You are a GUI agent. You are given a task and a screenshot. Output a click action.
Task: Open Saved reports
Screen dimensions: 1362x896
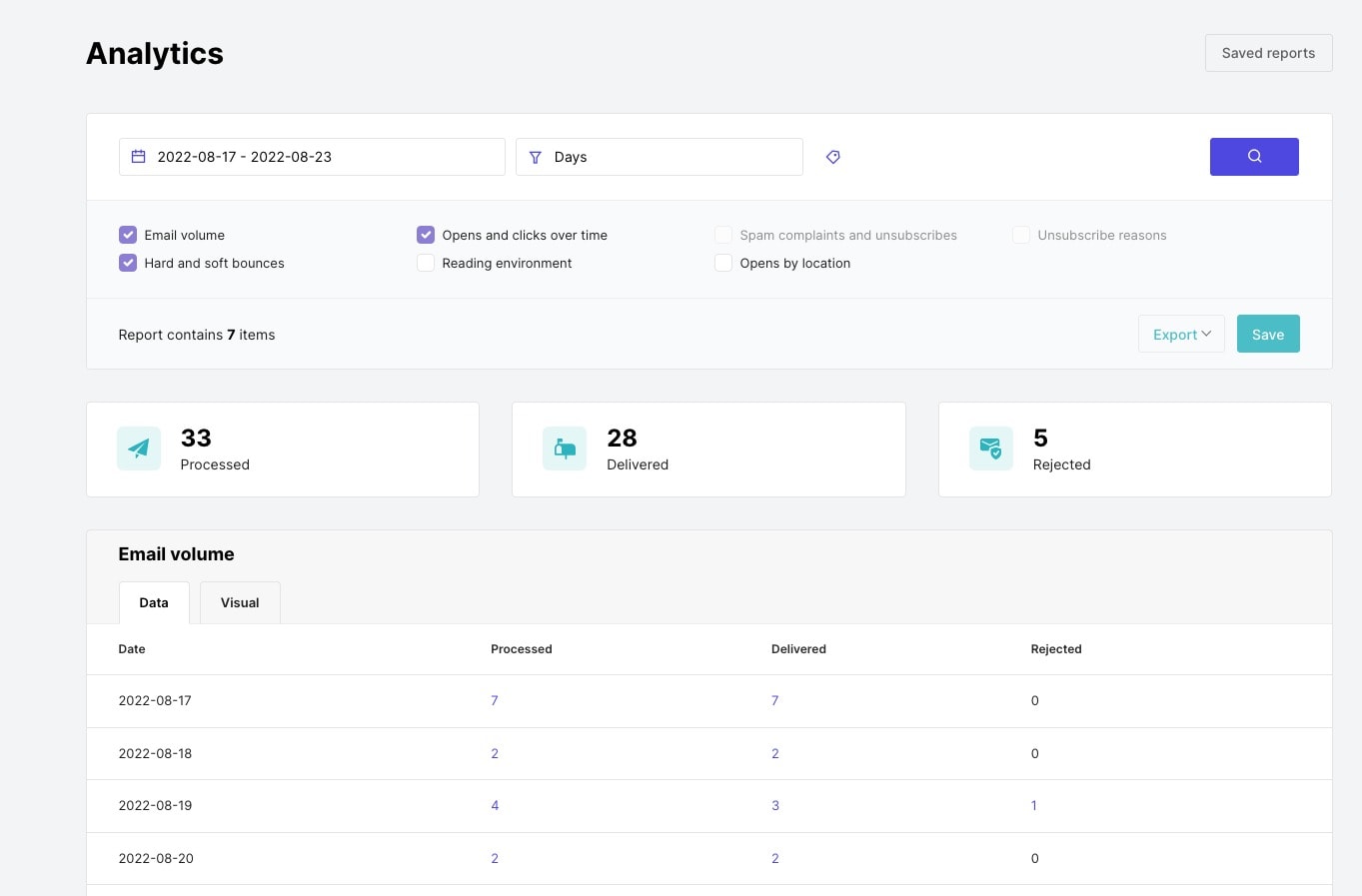(x=1268, y=53)
